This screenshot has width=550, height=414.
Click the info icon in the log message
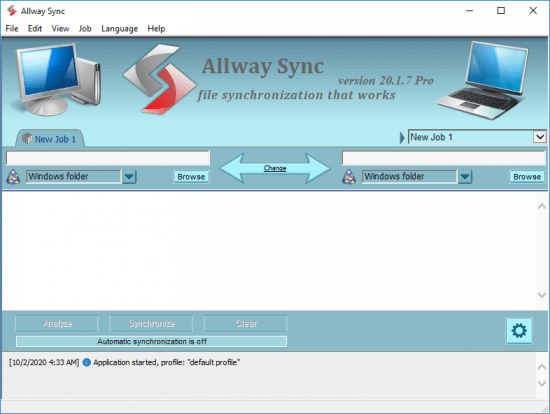(x=87, y=362)
